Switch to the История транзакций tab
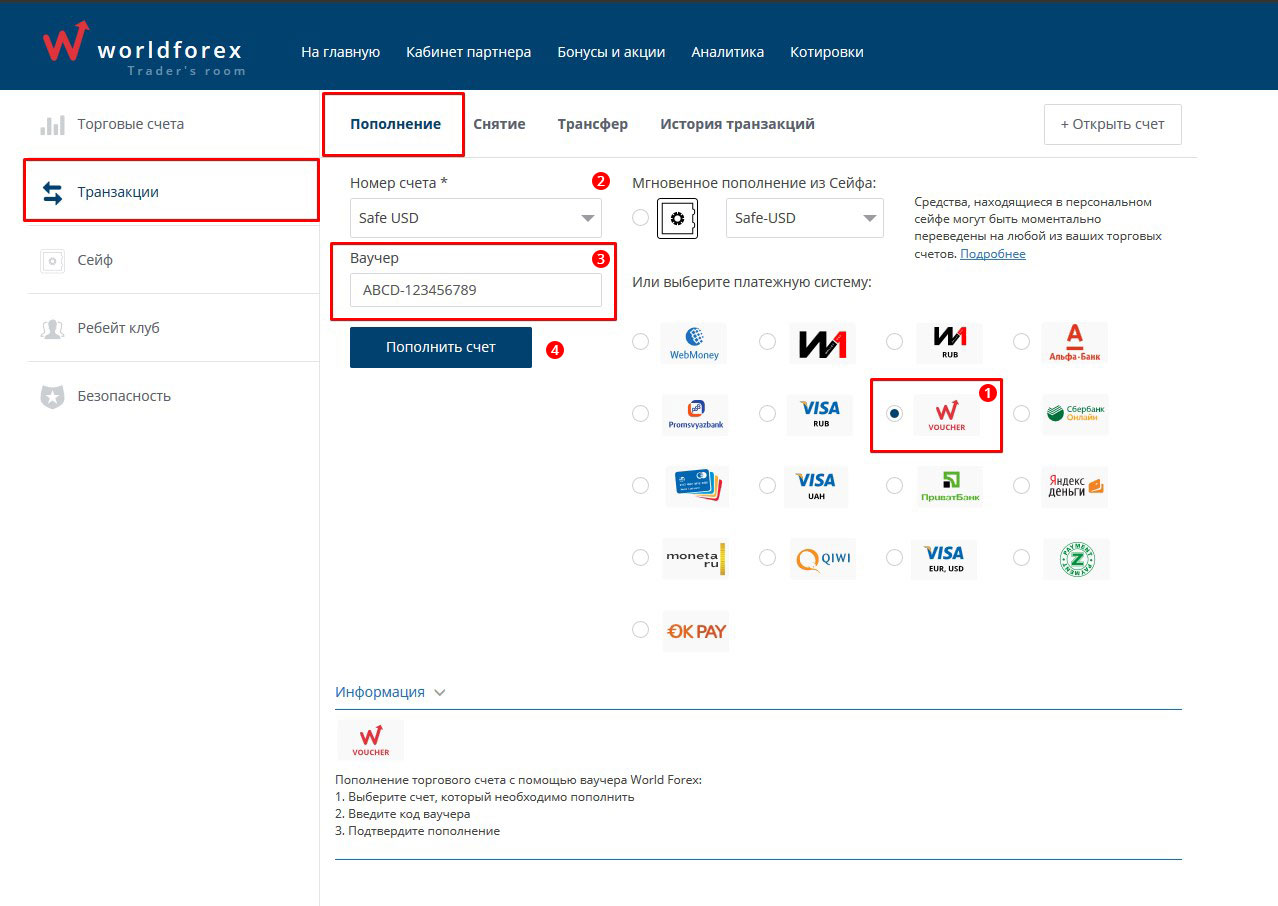This screenshot has width=1278, height=906. pyautogui.click(x=738, y=124)
